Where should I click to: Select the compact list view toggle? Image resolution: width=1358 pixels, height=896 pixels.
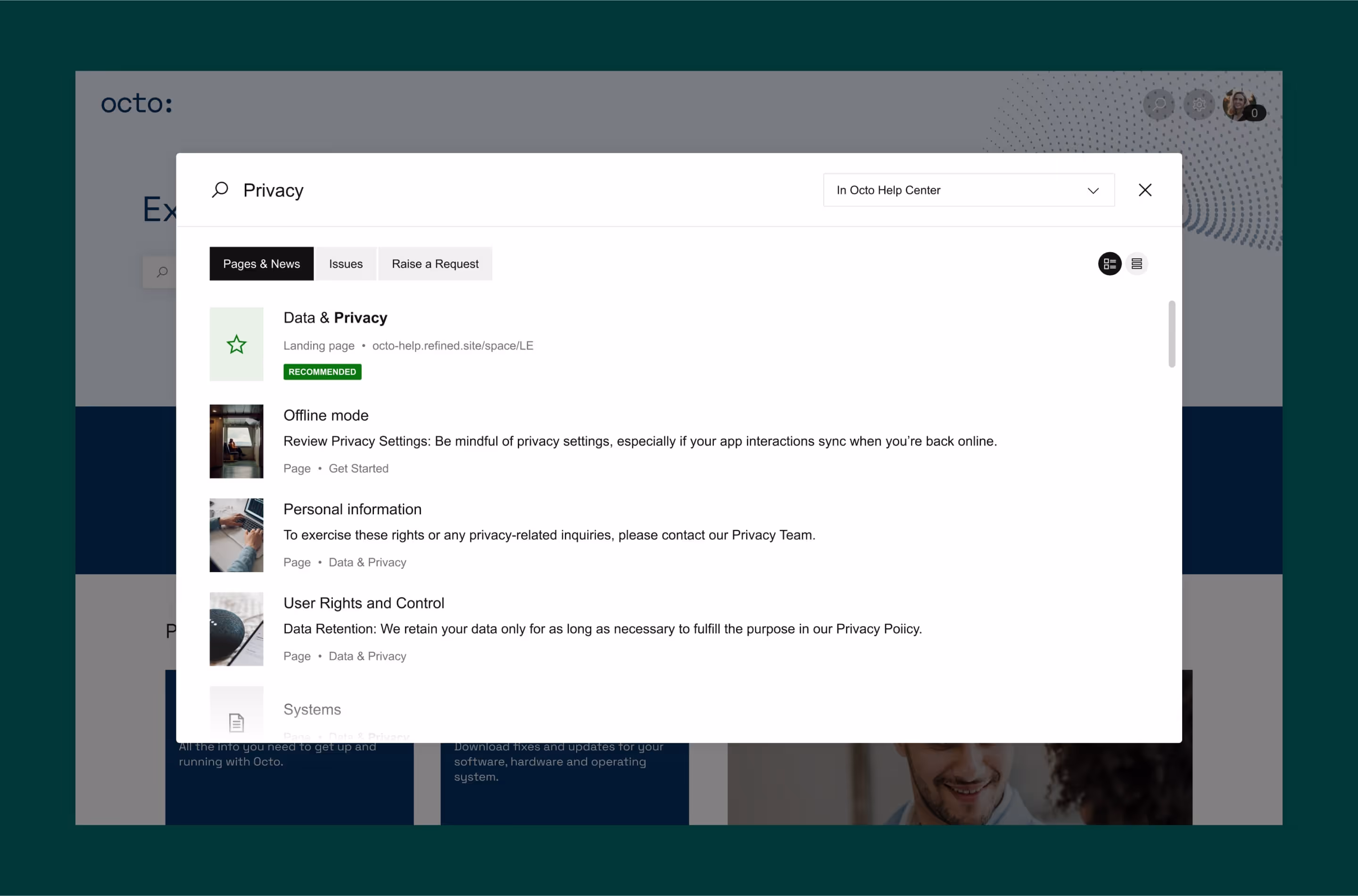tap(1137, 263)
